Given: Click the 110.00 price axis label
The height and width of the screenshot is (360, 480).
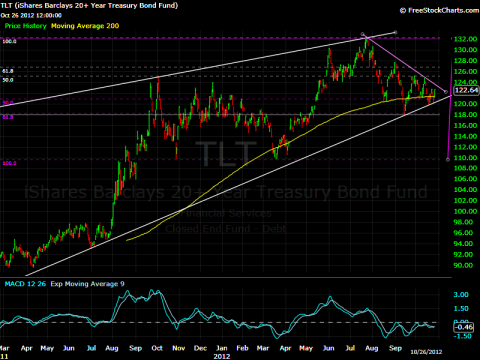Looking at the screenshot, I should 465,158.
